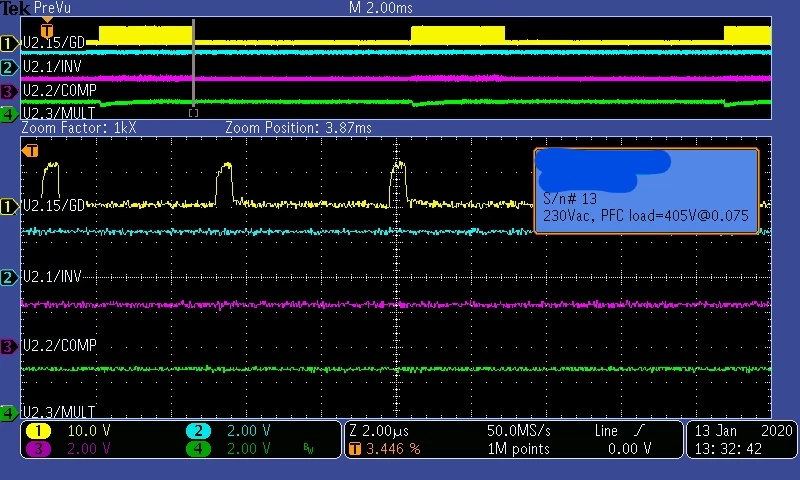The width and height of the screenshot is (800, 480).
Task: Click the zoom box bracket marker in overview
Action: (x=193, y=113)
